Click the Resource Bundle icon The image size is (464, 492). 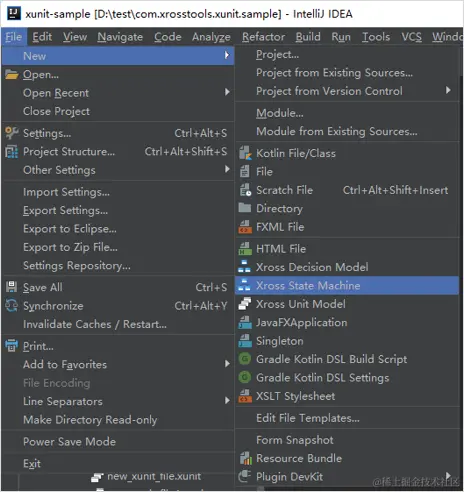(246, 458)
